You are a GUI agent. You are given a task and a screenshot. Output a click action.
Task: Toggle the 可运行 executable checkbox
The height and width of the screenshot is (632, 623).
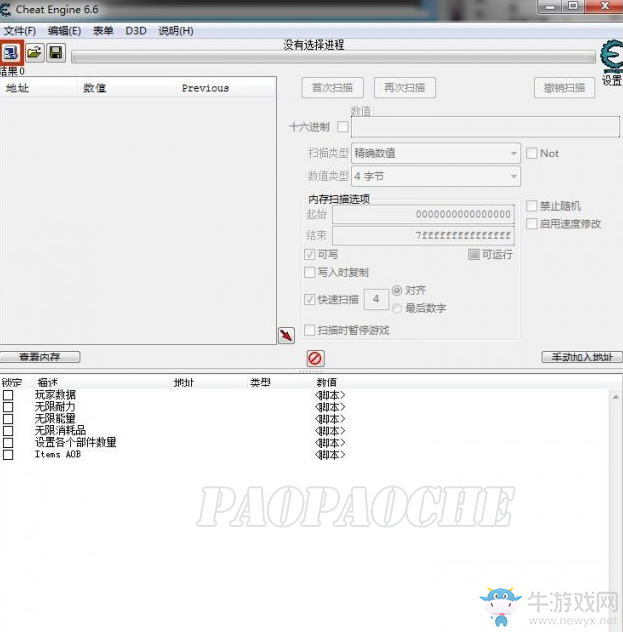(x=473, y=254)
